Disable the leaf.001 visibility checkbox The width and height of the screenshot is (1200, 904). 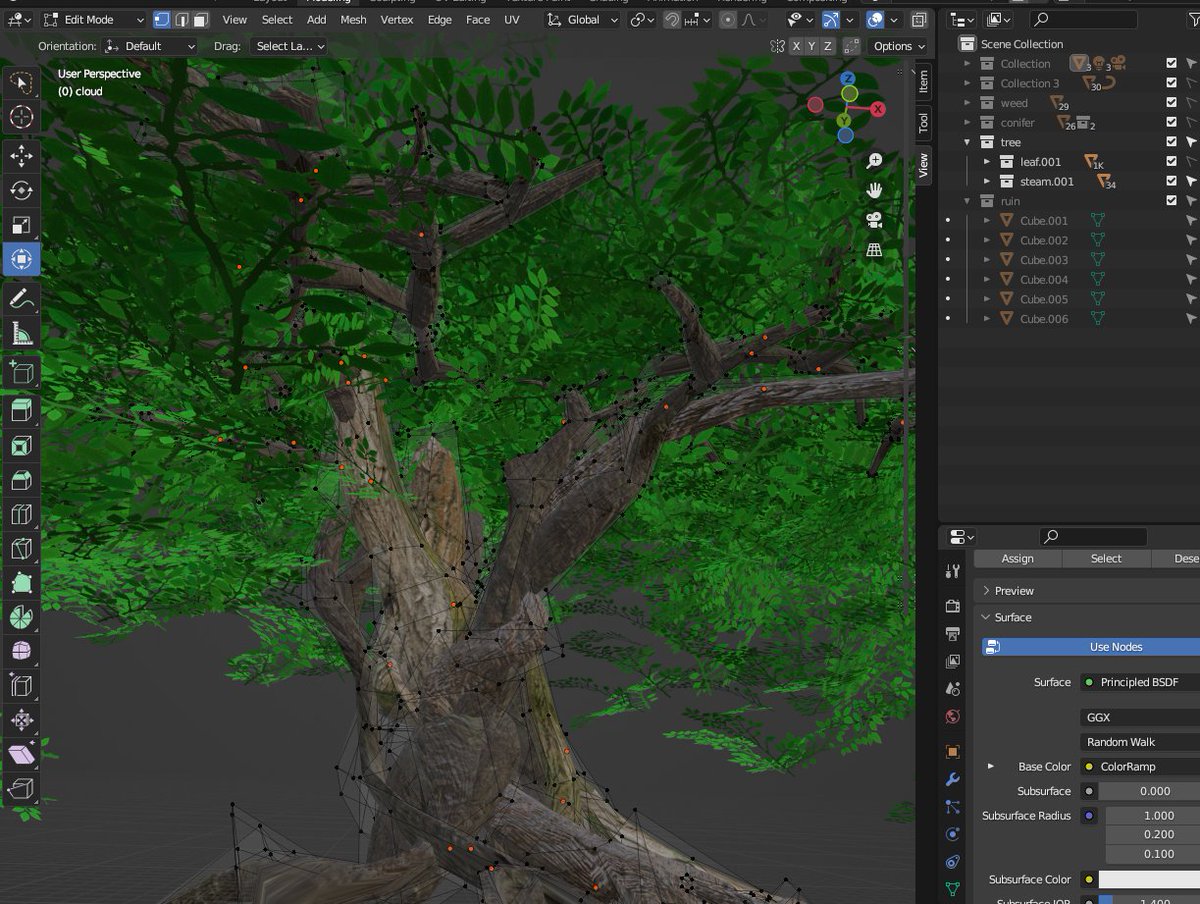[x=1171, y=162]
